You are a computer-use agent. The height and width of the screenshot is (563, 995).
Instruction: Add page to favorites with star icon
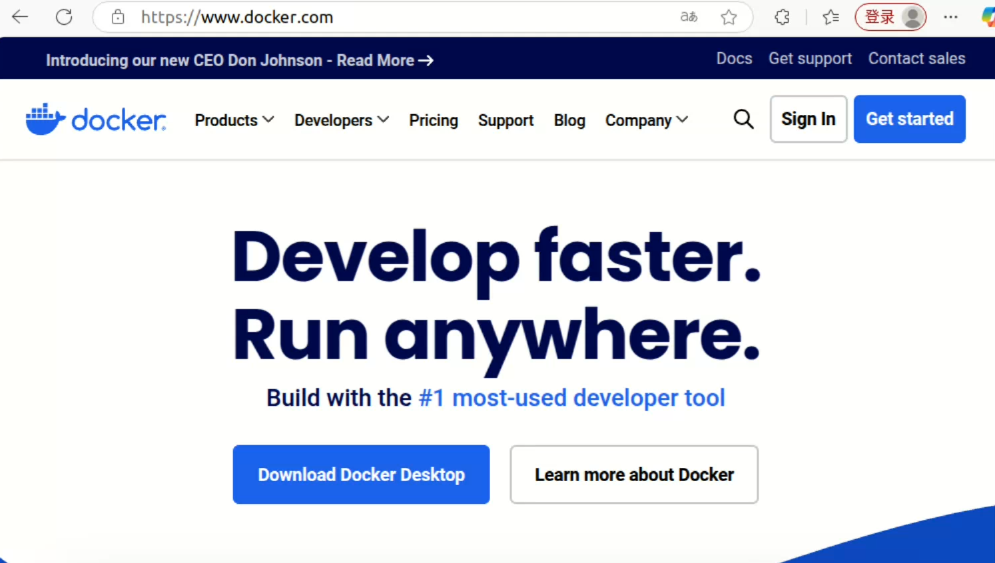(x=728, y=17)
